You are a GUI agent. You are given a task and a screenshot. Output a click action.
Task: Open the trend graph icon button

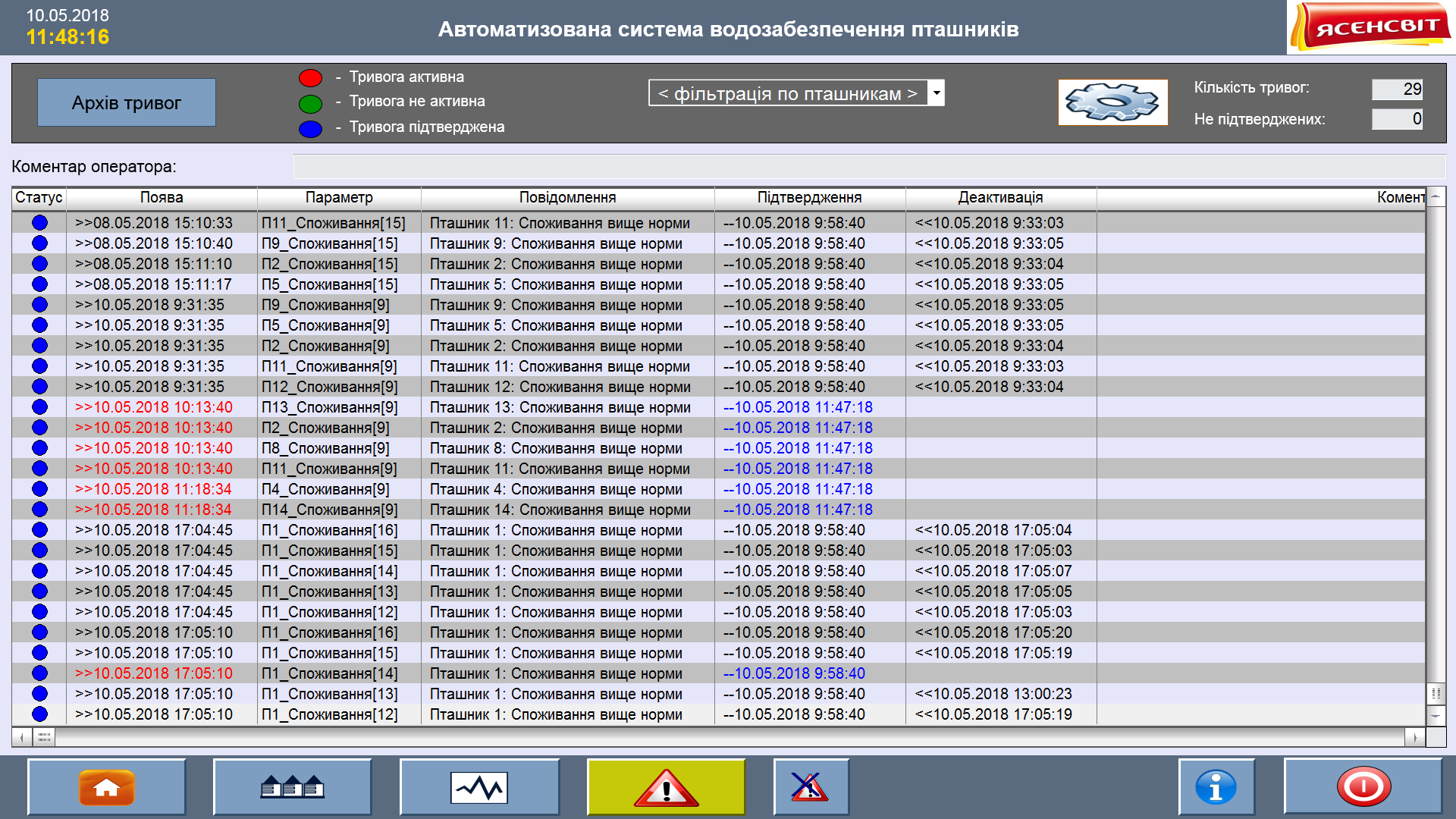pos(479,787)
